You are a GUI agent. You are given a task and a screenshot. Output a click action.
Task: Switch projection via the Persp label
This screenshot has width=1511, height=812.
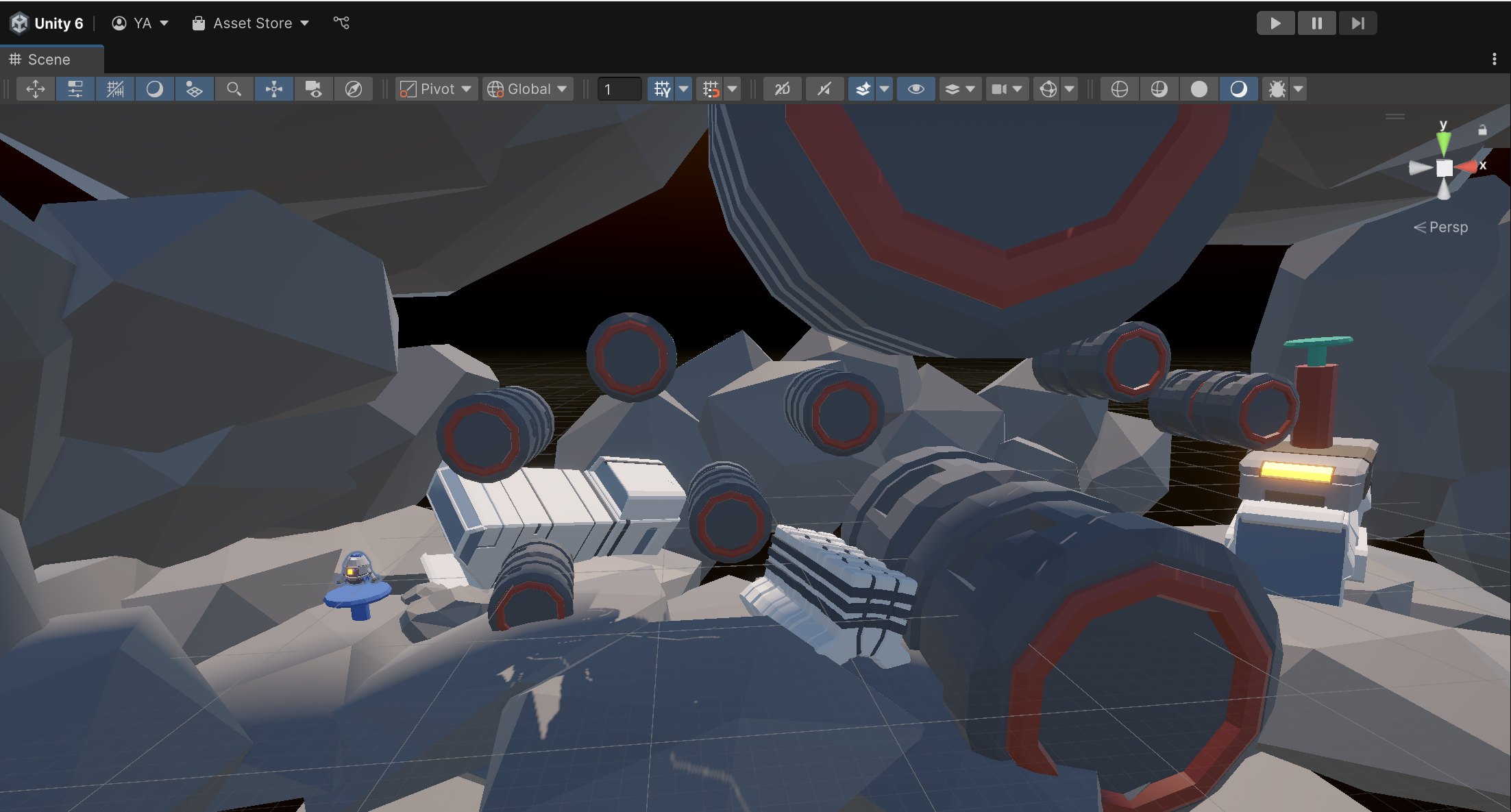coord(1440,227)
